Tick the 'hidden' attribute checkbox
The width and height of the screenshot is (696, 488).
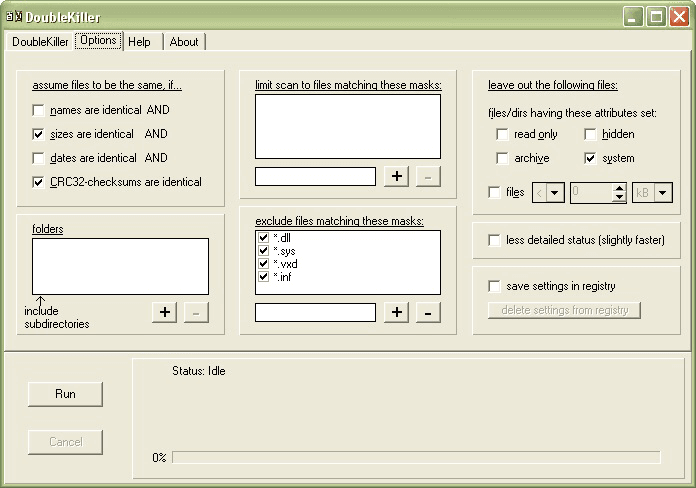coord(590,134)
